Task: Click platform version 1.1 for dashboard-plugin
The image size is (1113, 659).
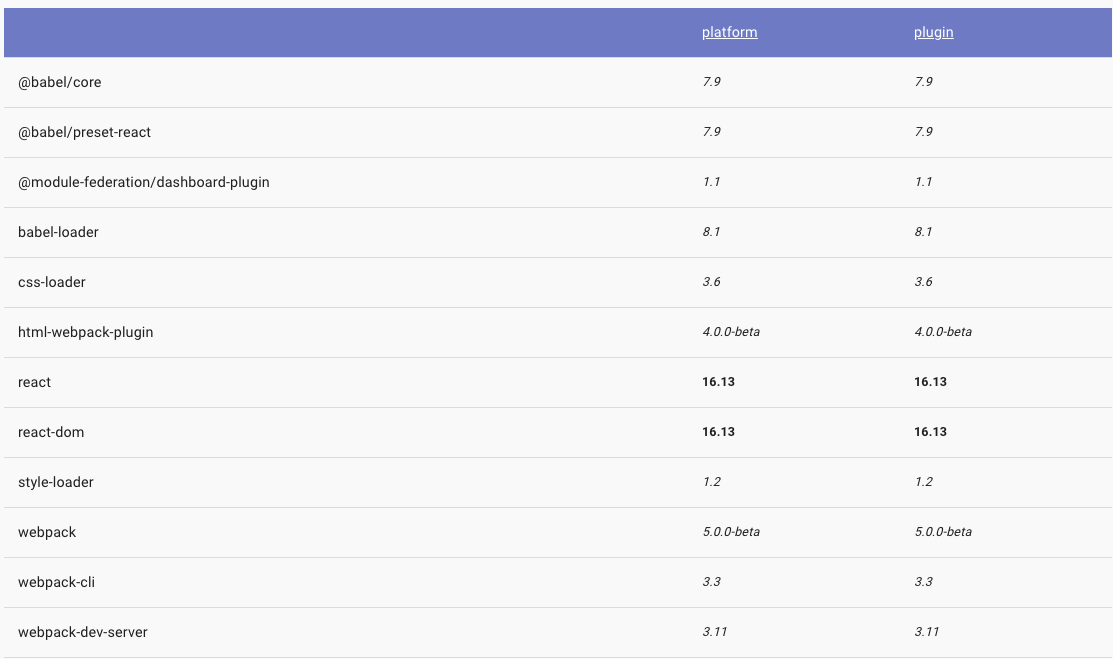Action: [x=711, y=182]
